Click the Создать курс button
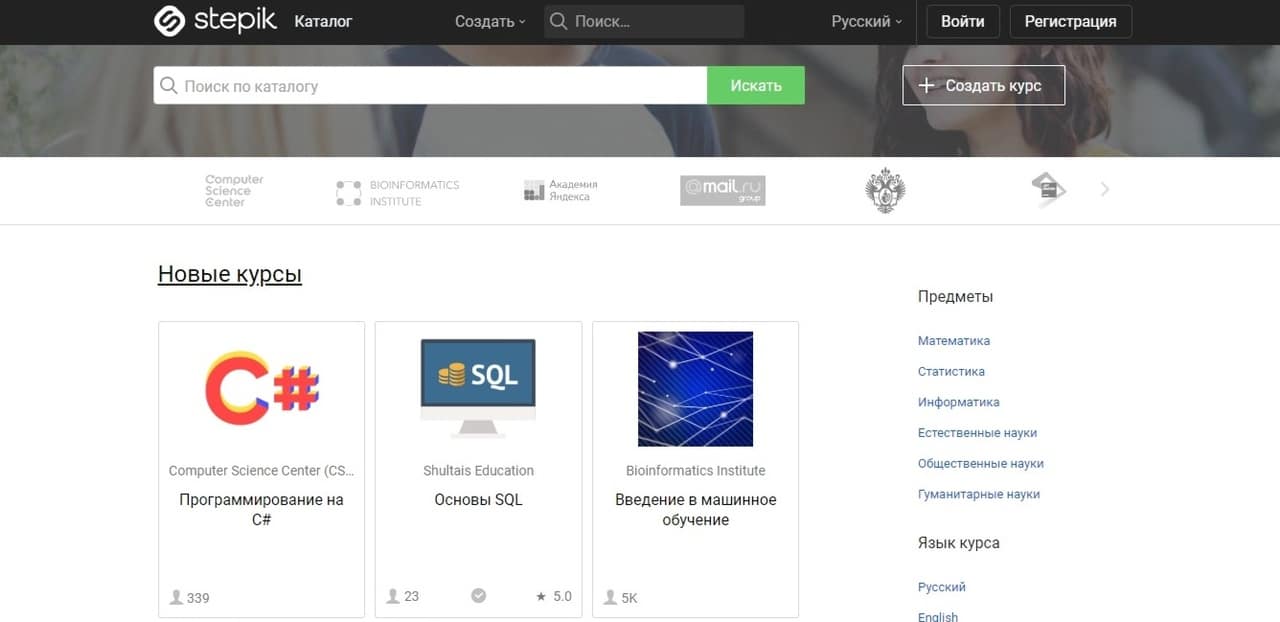 tap(983, 86)
